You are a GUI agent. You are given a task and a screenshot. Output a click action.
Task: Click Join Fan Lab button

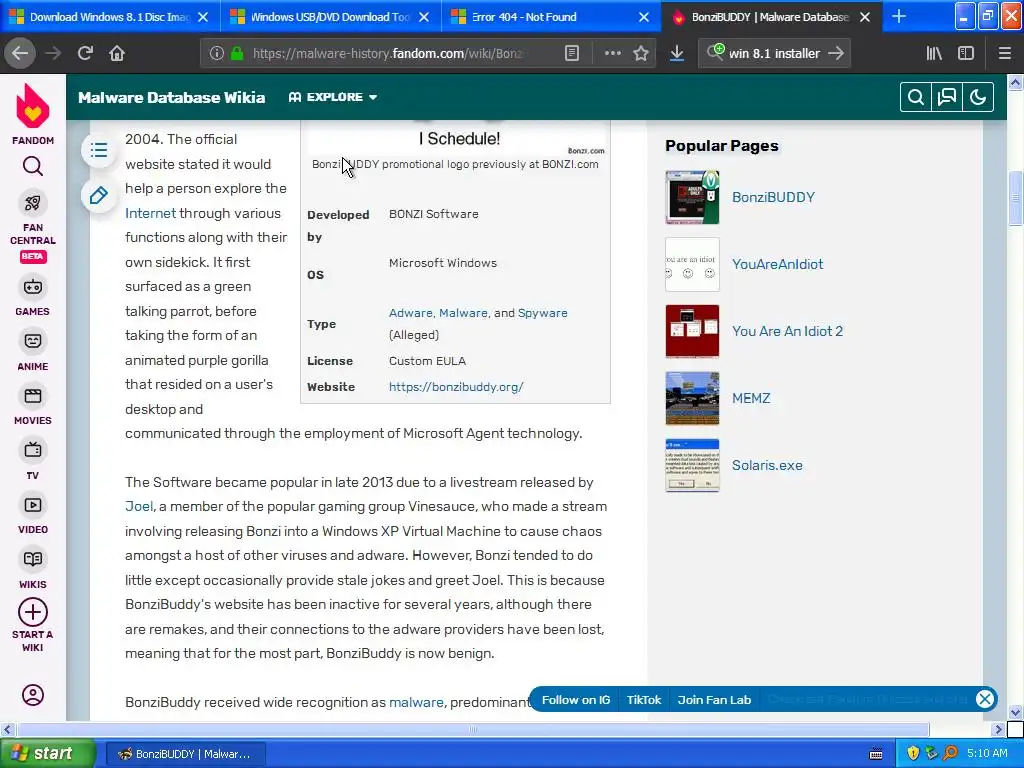[x=714, y=699]
